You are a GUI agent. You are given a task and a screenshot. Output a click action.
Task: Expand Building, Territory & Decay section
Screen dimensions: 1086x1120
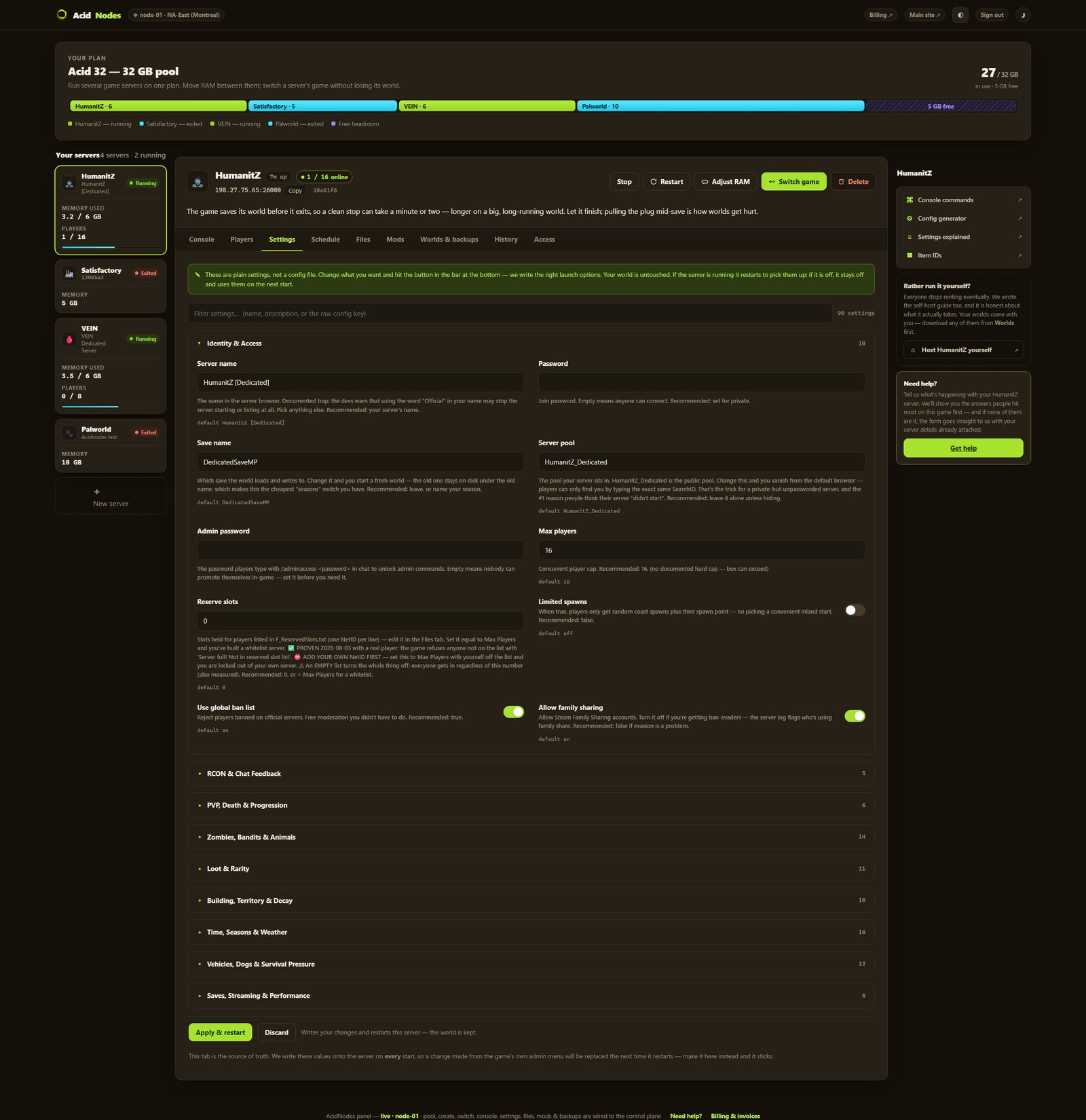[x=531, y=901]
